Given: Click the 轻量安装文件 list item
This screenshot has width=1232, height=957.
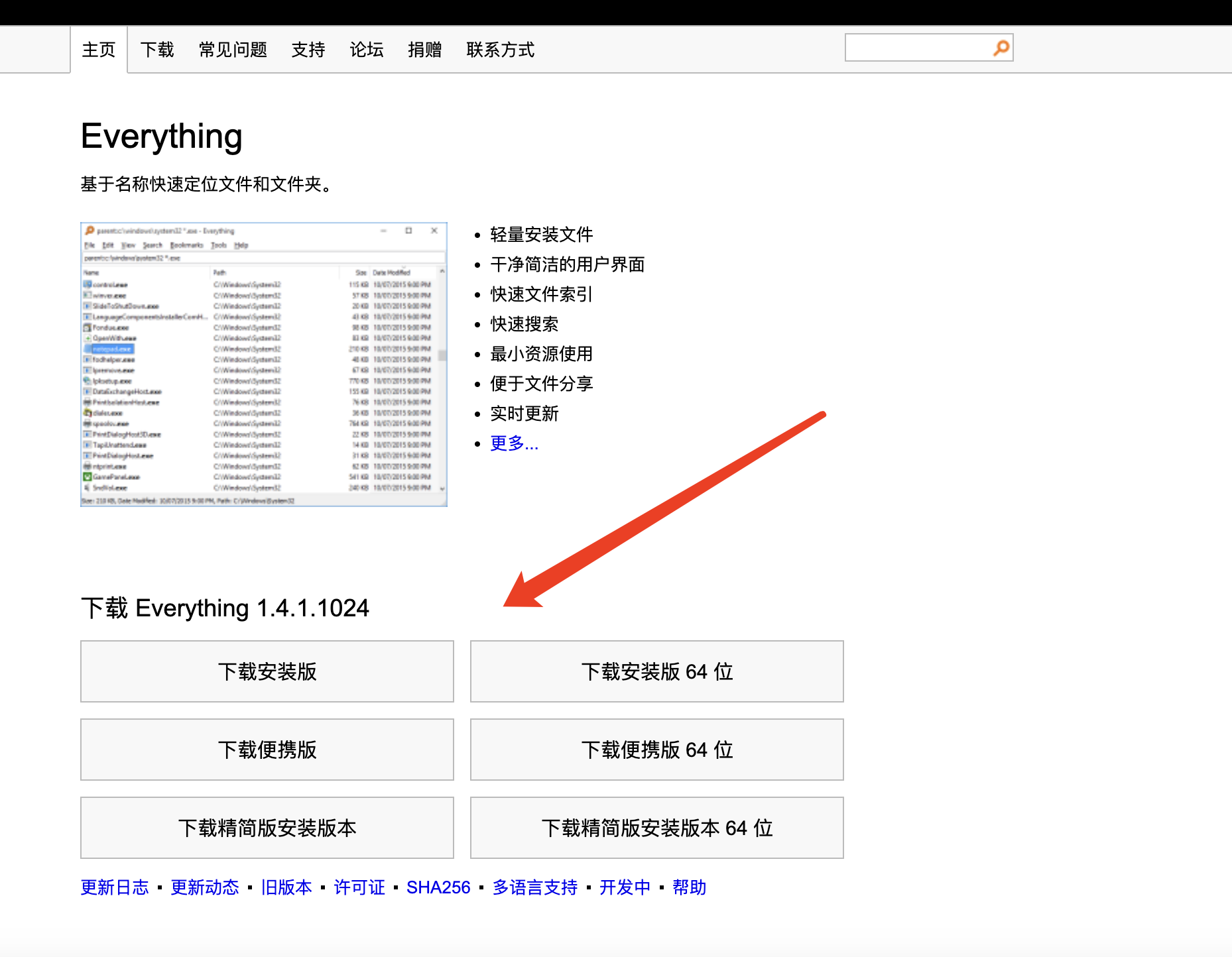Looking at the screenshot, I should [x=542, y=235].
